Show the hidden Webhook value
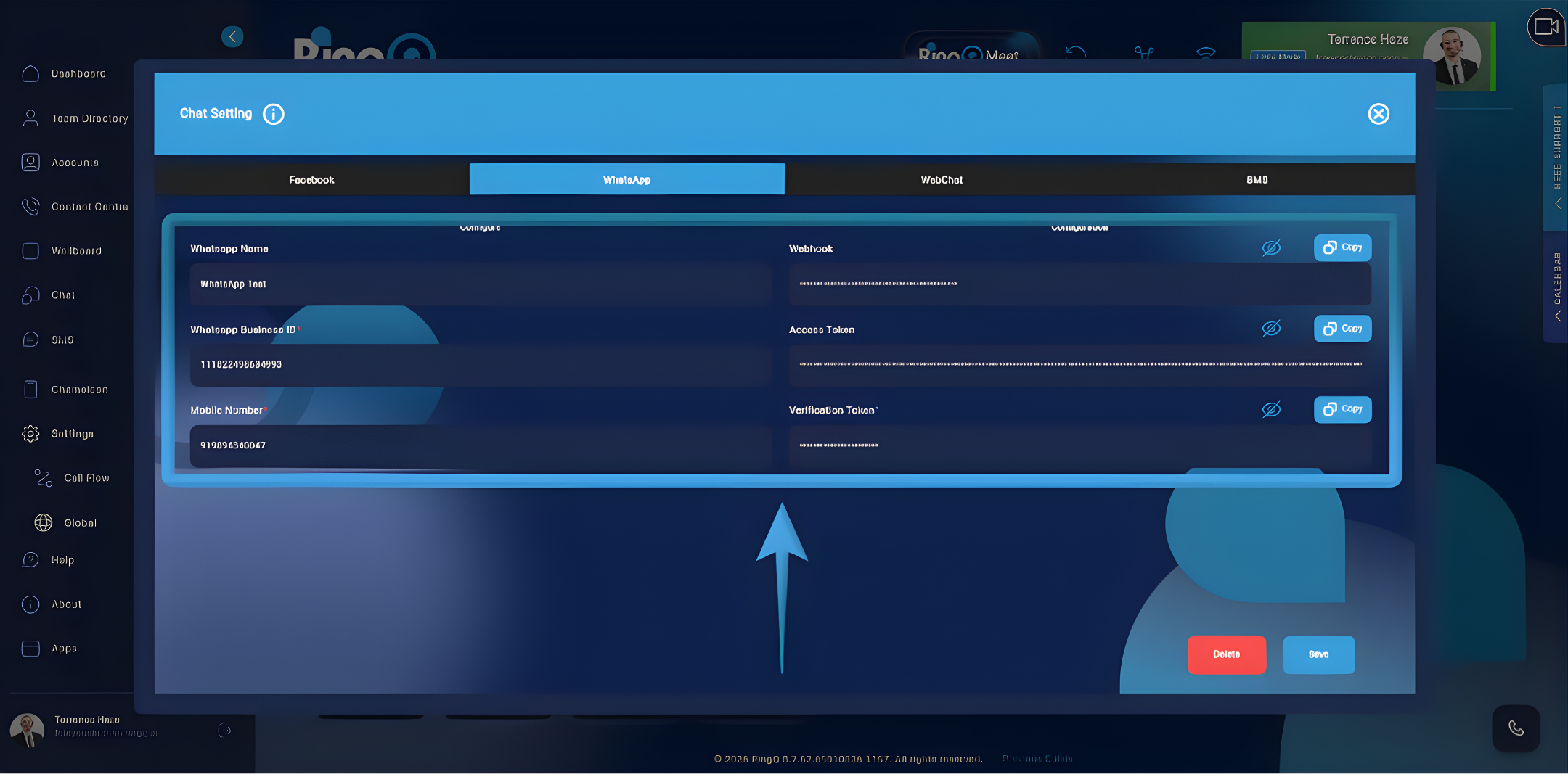This screenshot has height=777, width=1568. (x=1271, y=248)
